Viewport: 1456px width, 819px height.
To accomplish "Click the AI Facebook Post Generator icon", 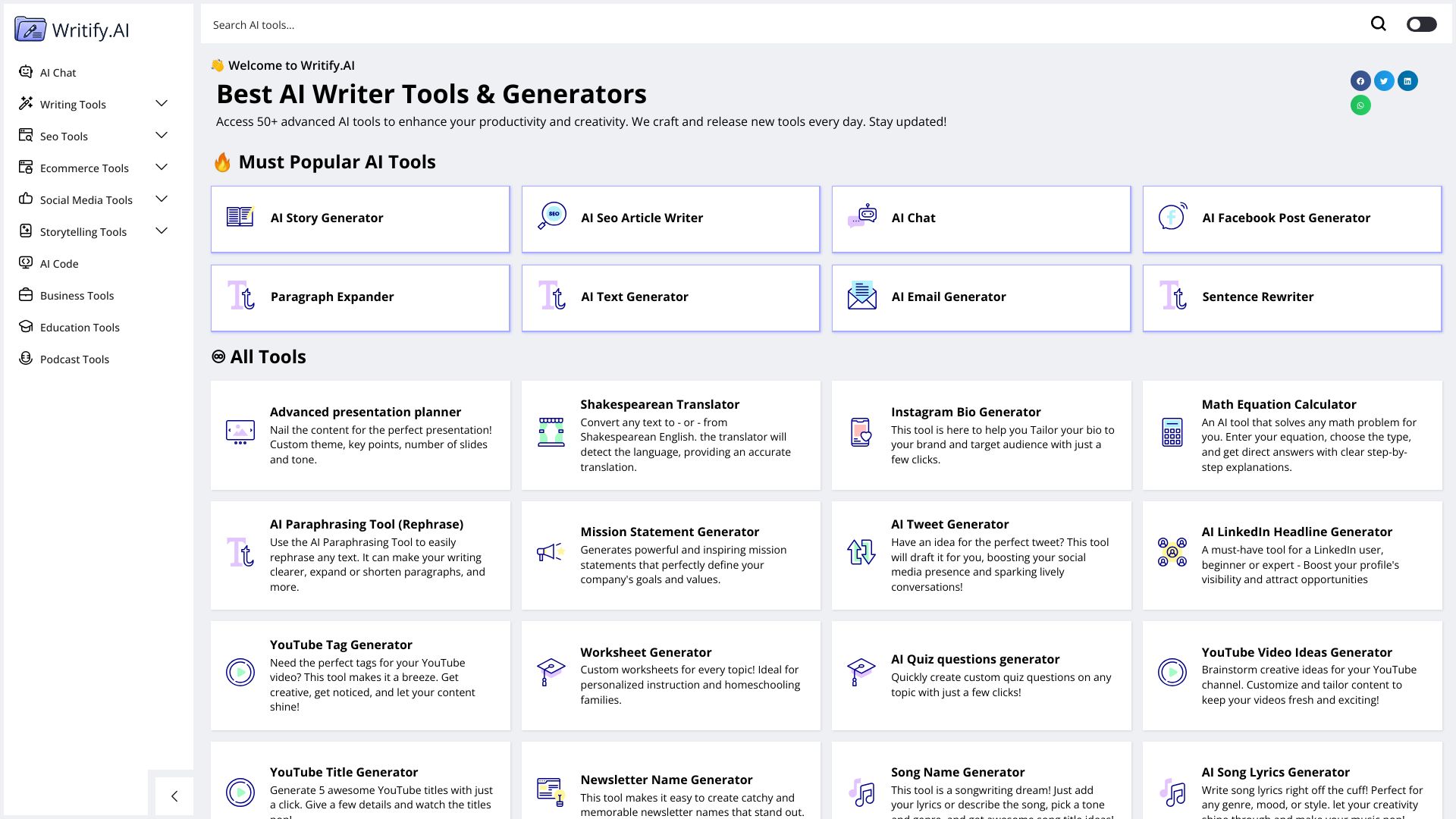I will [x=1171, y=218].
